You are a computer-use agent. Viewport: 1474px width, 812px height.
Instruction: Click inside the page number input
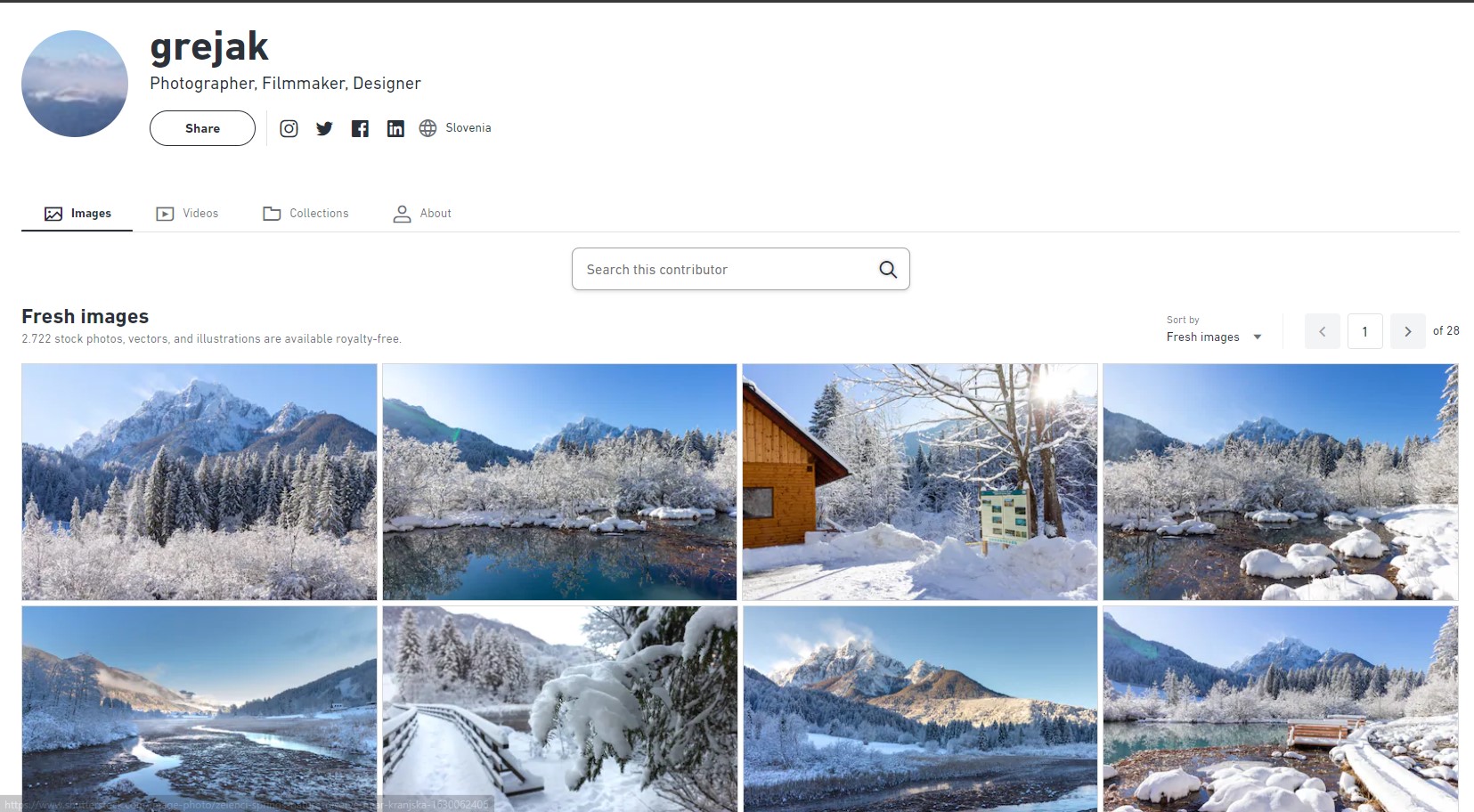click(x=1364, y=330)
